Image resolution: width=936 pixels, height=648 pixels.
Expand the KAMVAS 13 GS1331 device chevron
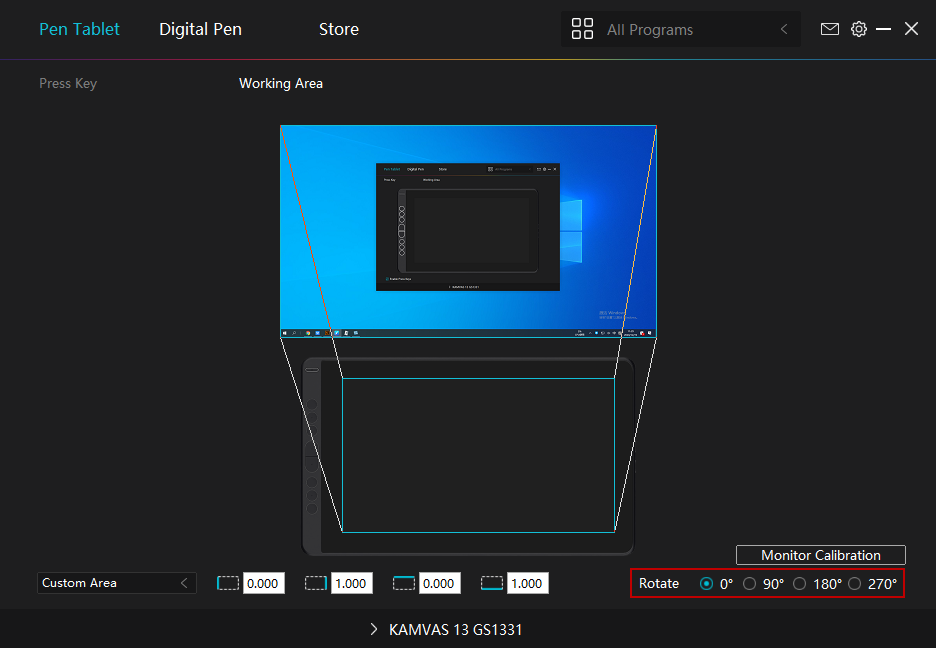tap(374, 629)
